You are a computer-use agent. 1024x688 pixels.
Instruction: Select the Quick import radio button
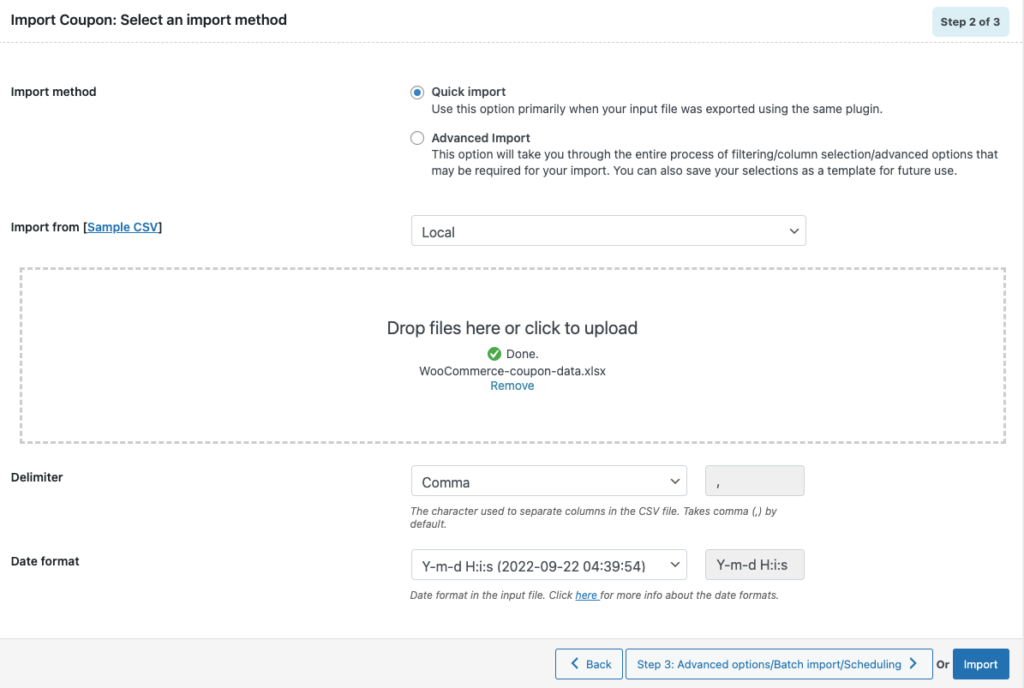click(x=417, y=92)
